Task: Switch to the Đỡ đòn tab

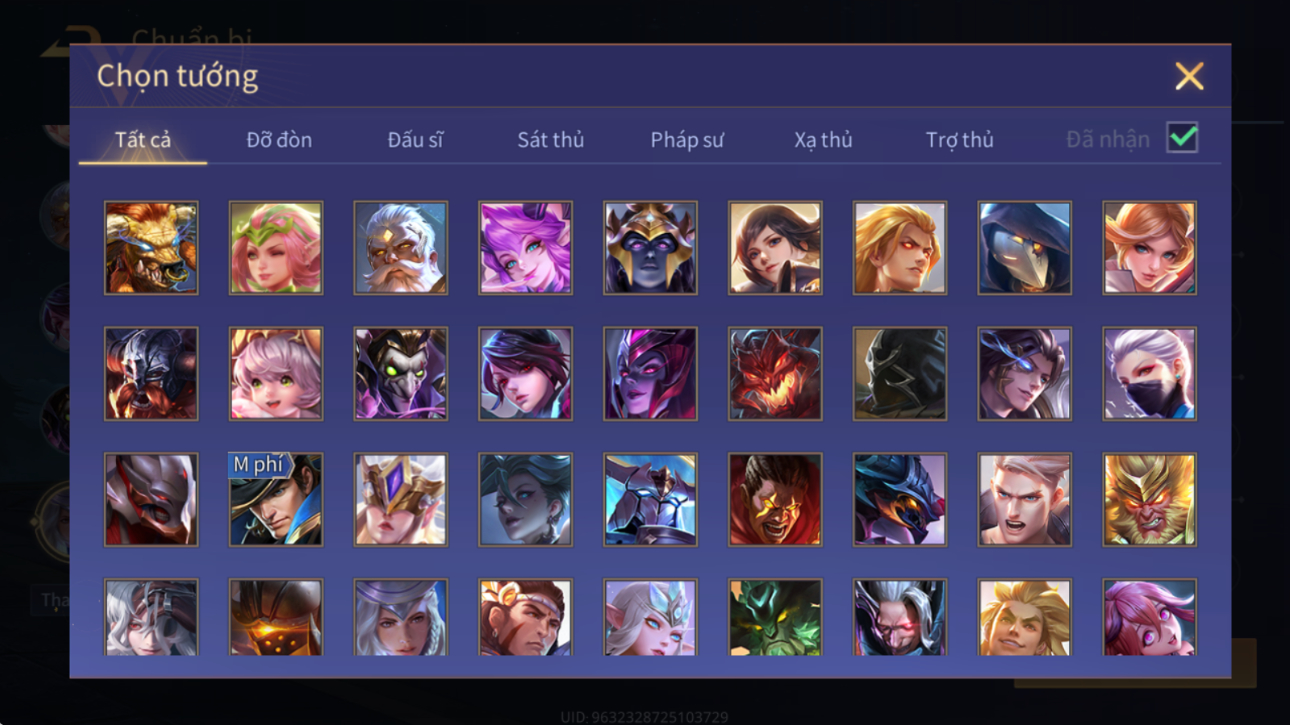Action: coord(279,140)
